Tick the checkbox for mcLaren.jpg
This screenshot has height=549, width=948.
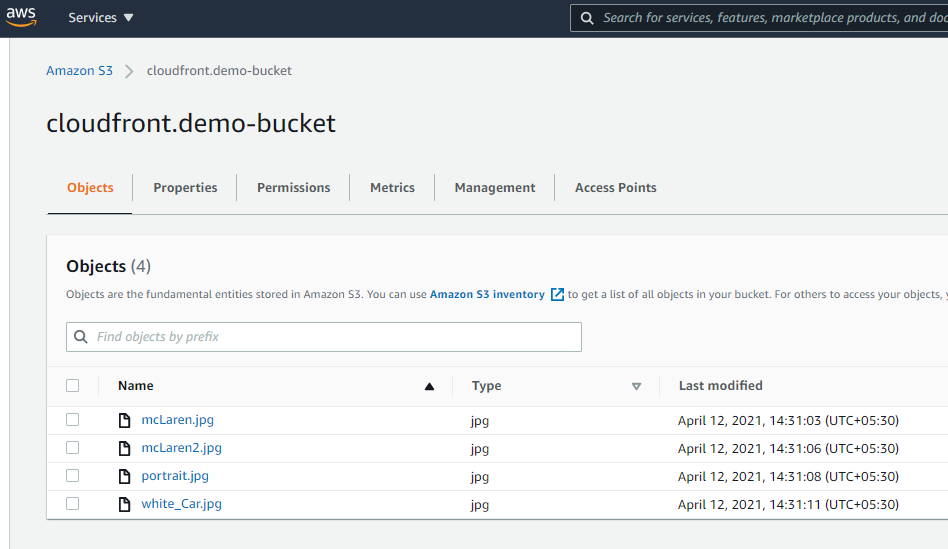click(x=72, y=420)
